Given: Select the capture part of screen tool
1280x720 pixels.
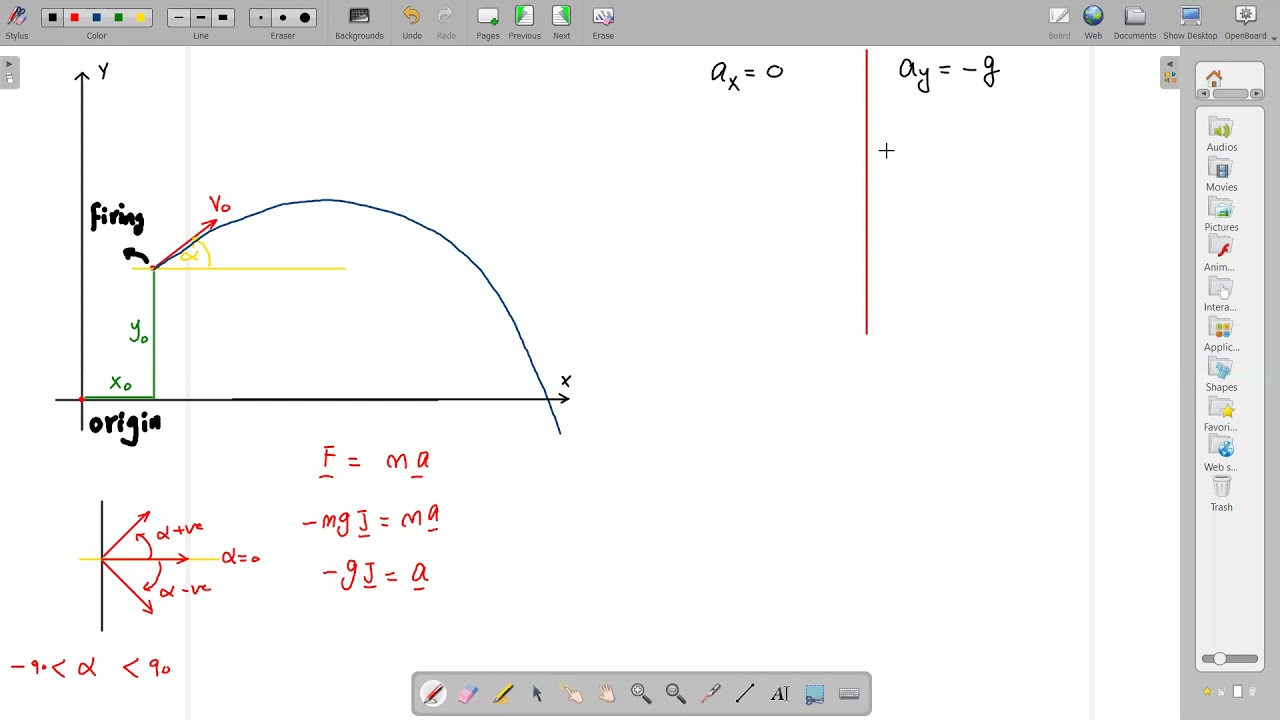Looking at the screenshot, I should click(815, 694).
